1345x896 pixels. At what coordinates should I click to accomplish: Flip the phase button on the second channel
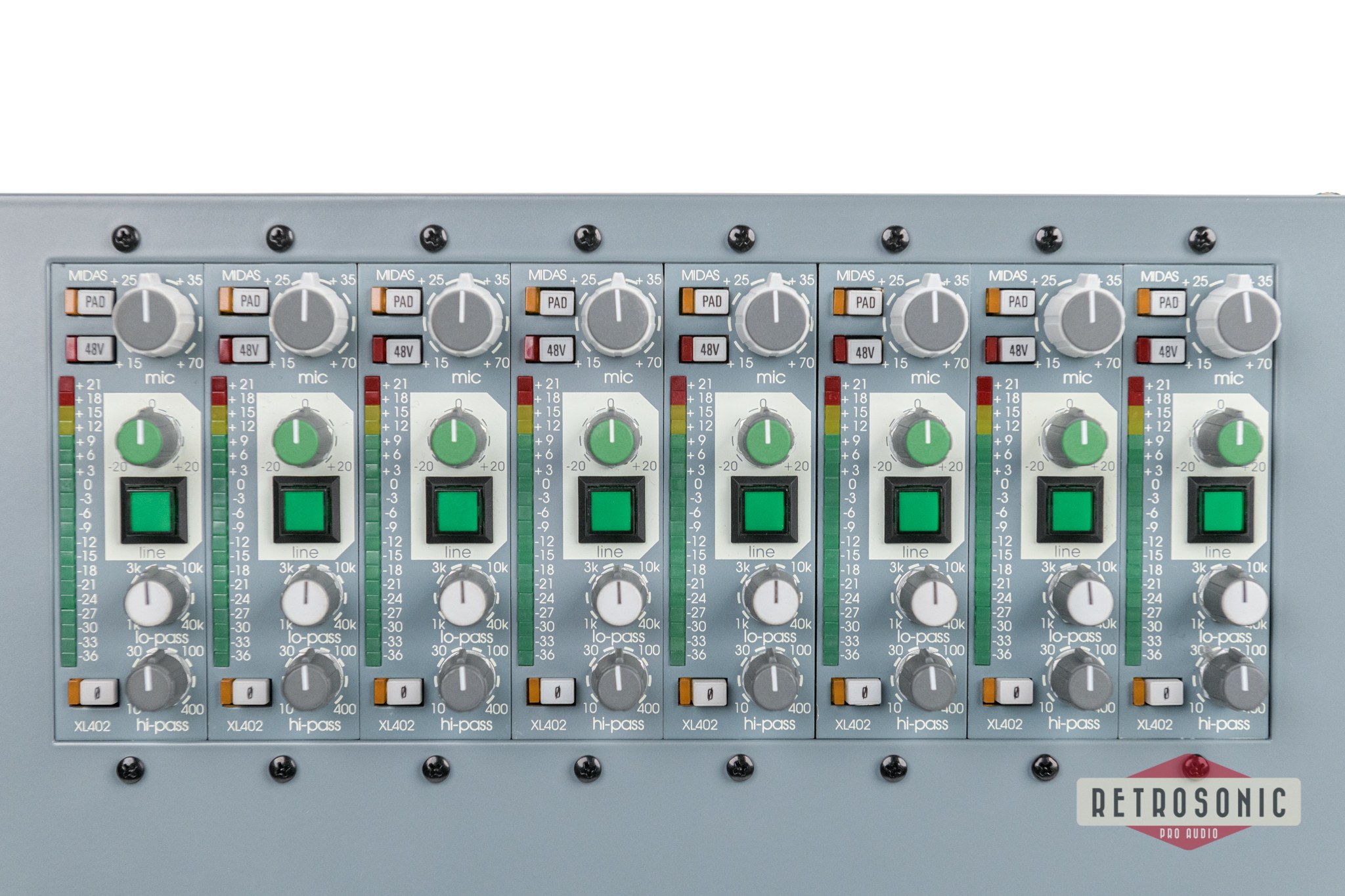[x=246, y=691]
